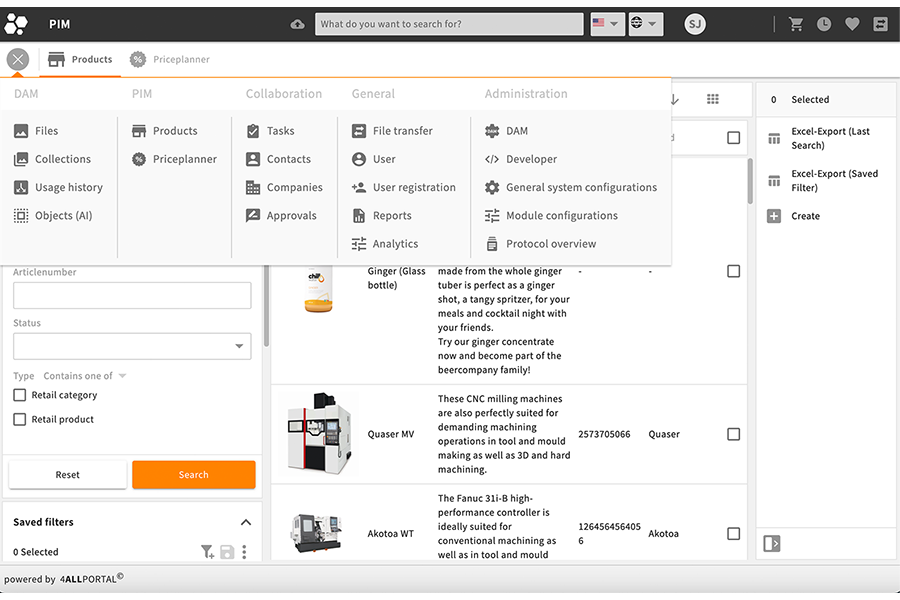Select the Akotoa WT row checkbox
Image resolution: width=900 pixels, height=600 pixels.
[x=734, y=533]
